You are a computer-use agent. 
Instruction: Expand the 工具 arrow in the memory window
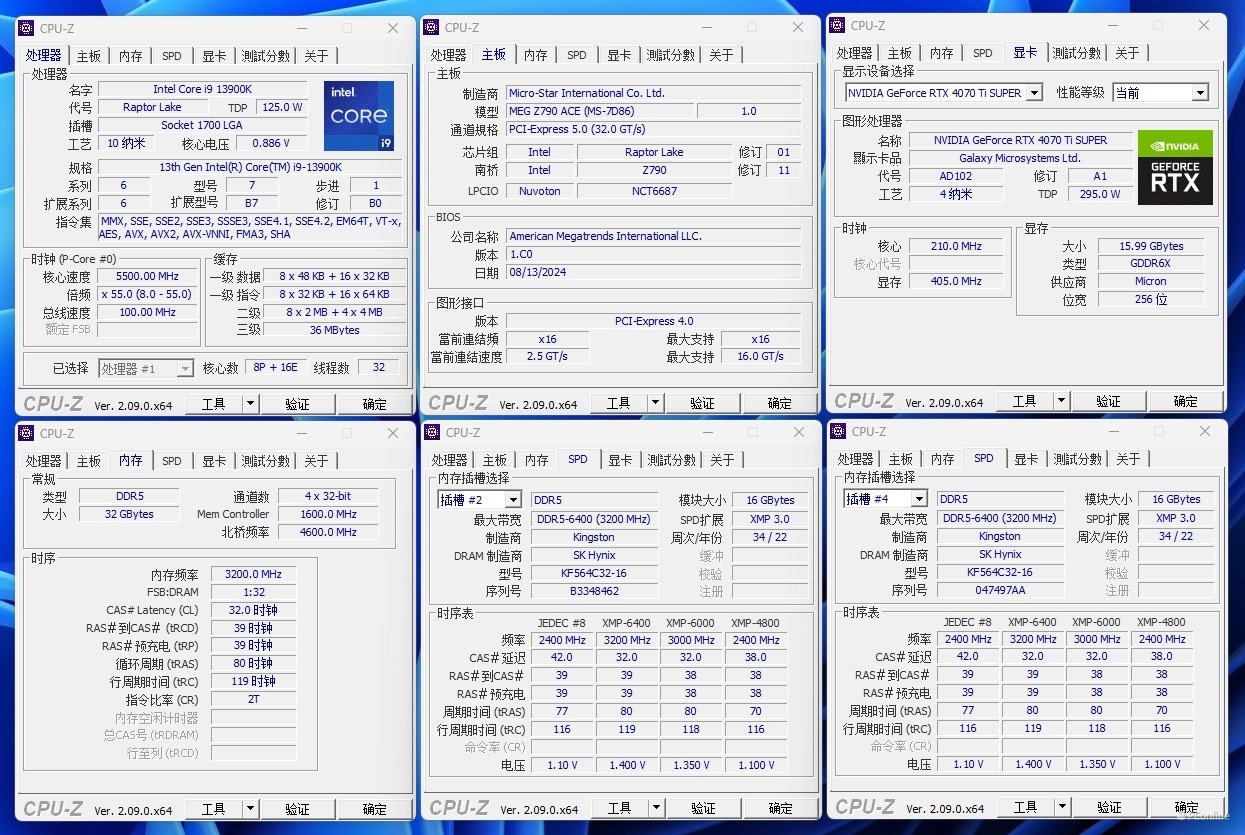click(x=250, y=809)
